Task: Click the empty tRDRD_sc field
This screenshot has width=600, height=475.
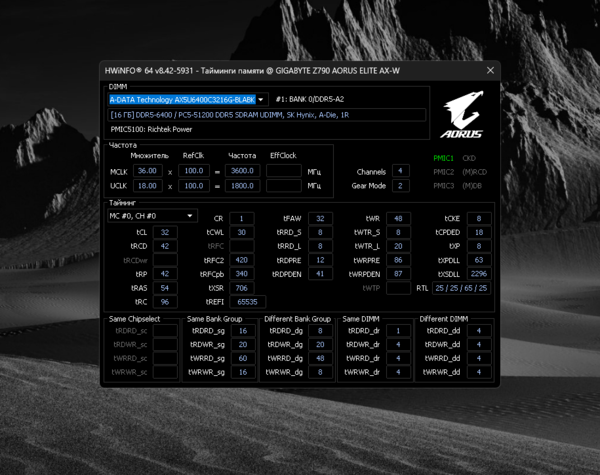Action: point(165,331)
